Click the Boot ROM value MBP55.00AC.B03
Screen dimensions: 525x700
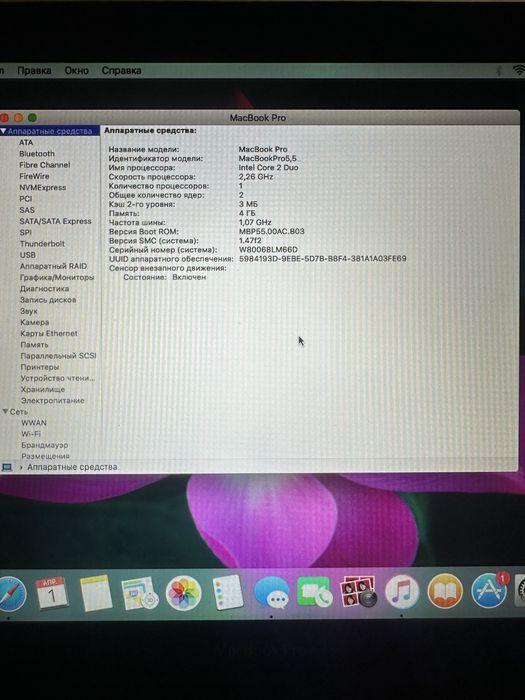271,231
